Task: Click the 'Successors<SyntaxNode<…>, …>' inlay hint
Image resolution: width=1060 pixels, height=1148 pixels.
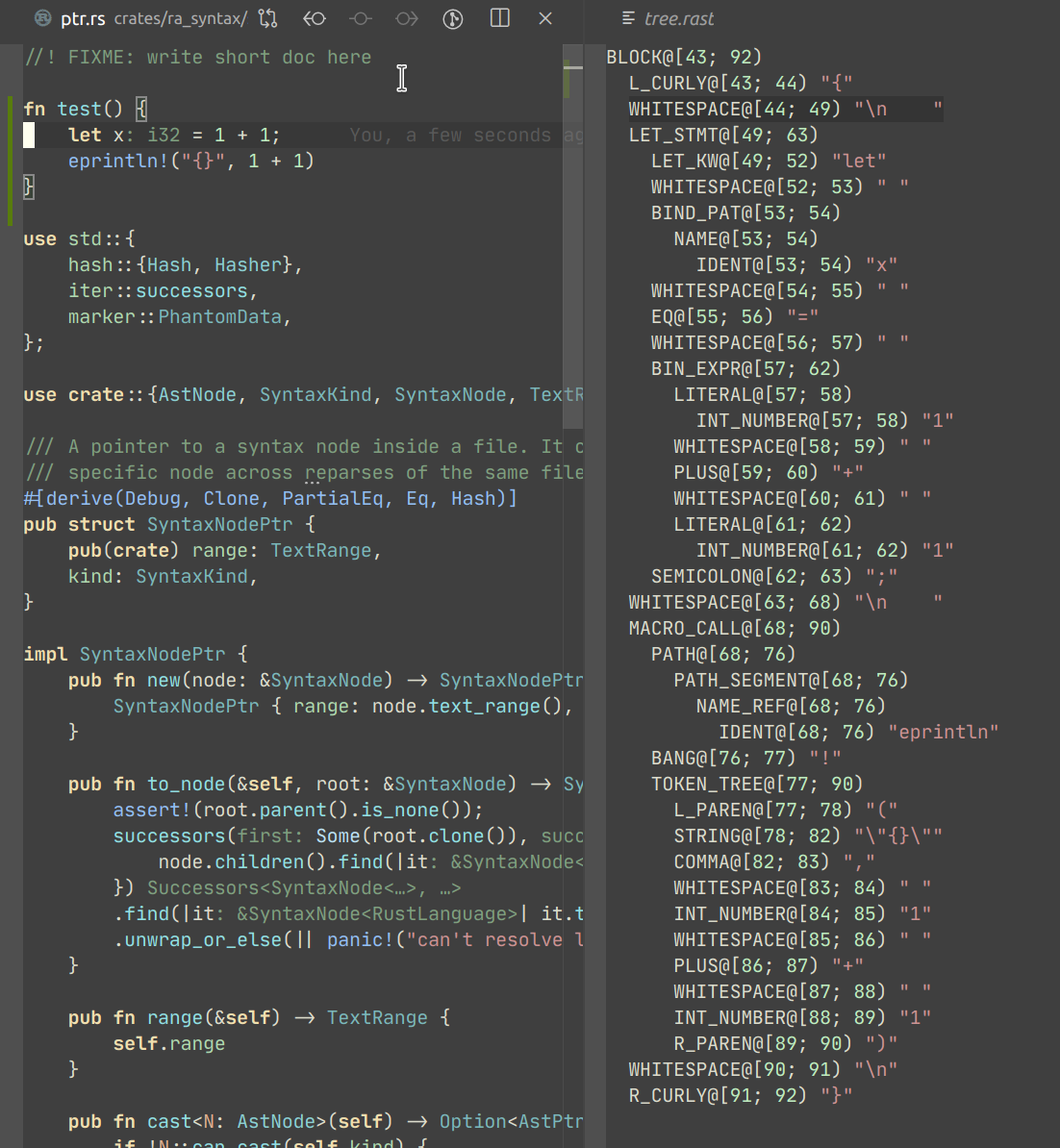Action: click(x=304, y=888)
